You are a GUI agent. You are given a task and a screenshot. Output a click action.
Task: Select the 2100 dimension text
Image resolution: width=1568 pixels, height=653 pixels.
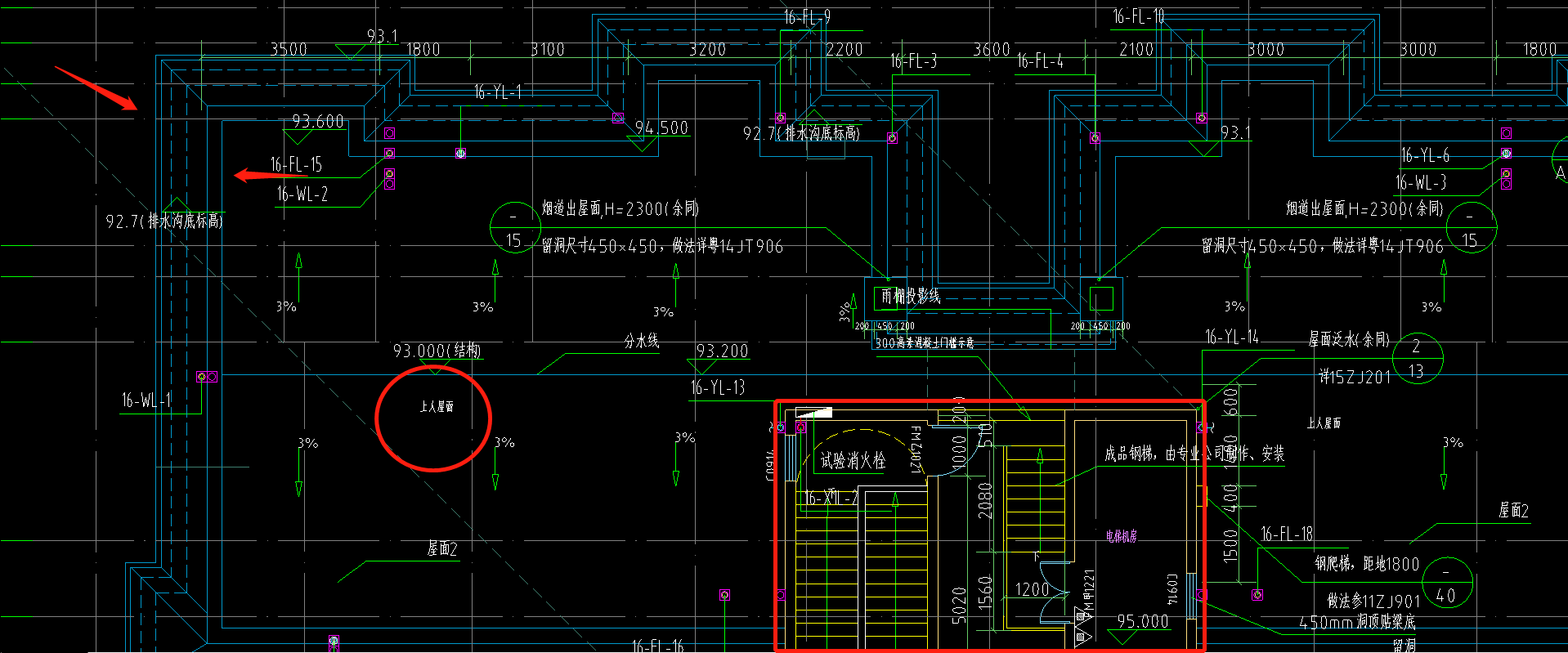[x=1136, y=49]
